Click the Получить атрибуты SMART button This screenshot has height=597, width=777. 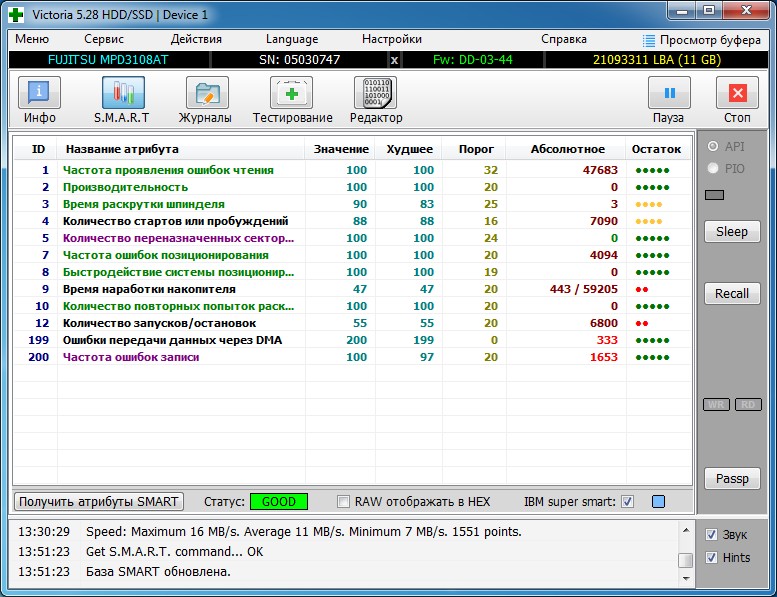(x=99, y=502)
